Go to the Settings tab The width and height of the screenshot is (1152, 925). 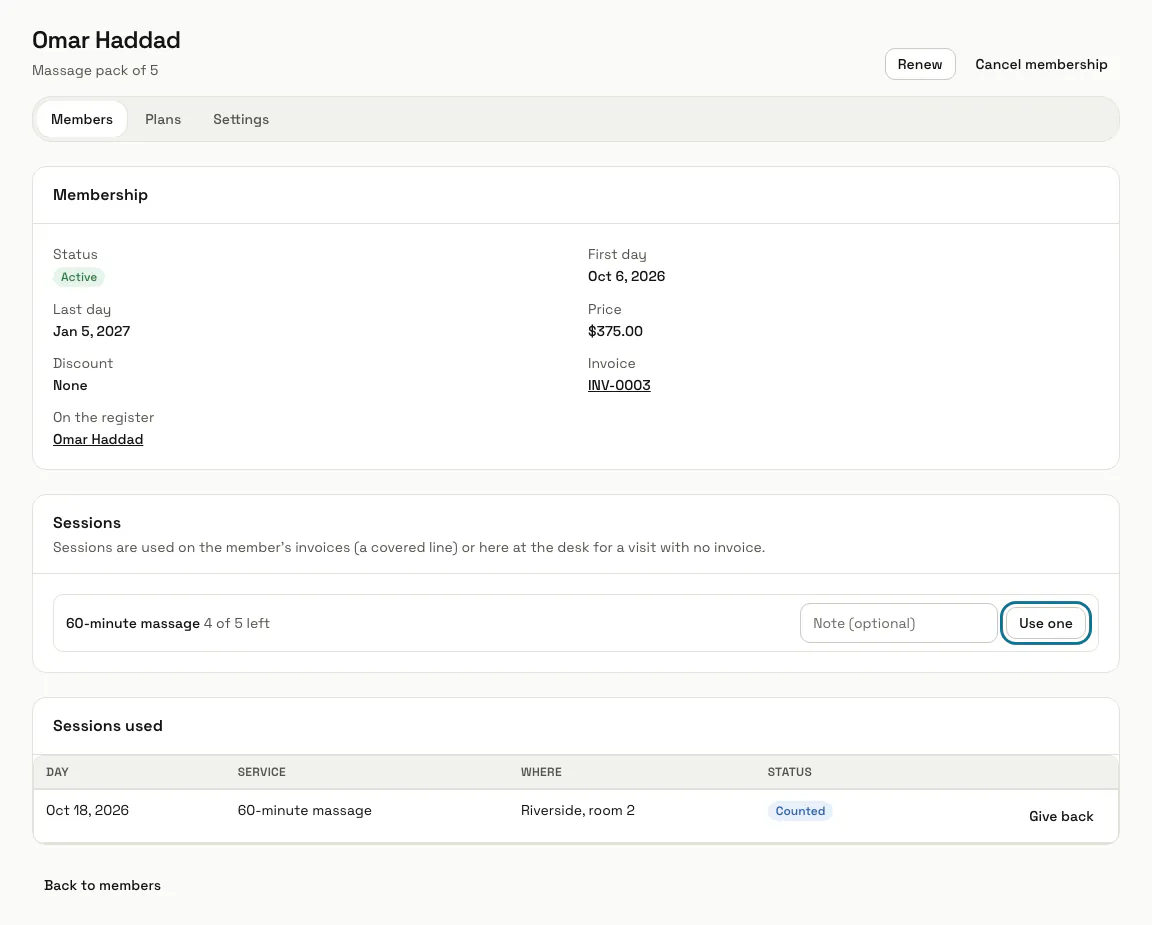pos(241,119)
